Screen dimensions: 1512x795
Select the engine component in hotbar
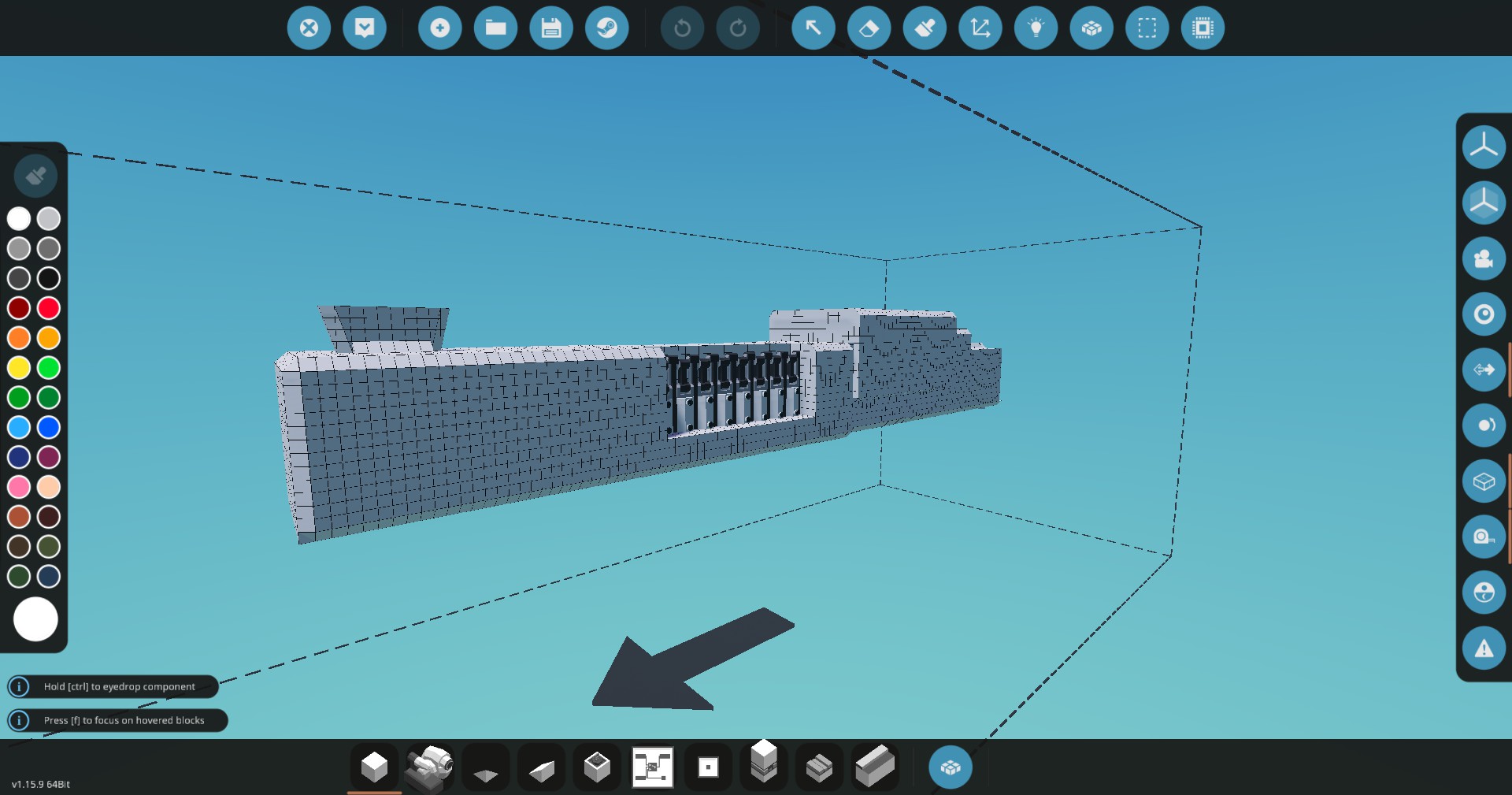[430, 767]
